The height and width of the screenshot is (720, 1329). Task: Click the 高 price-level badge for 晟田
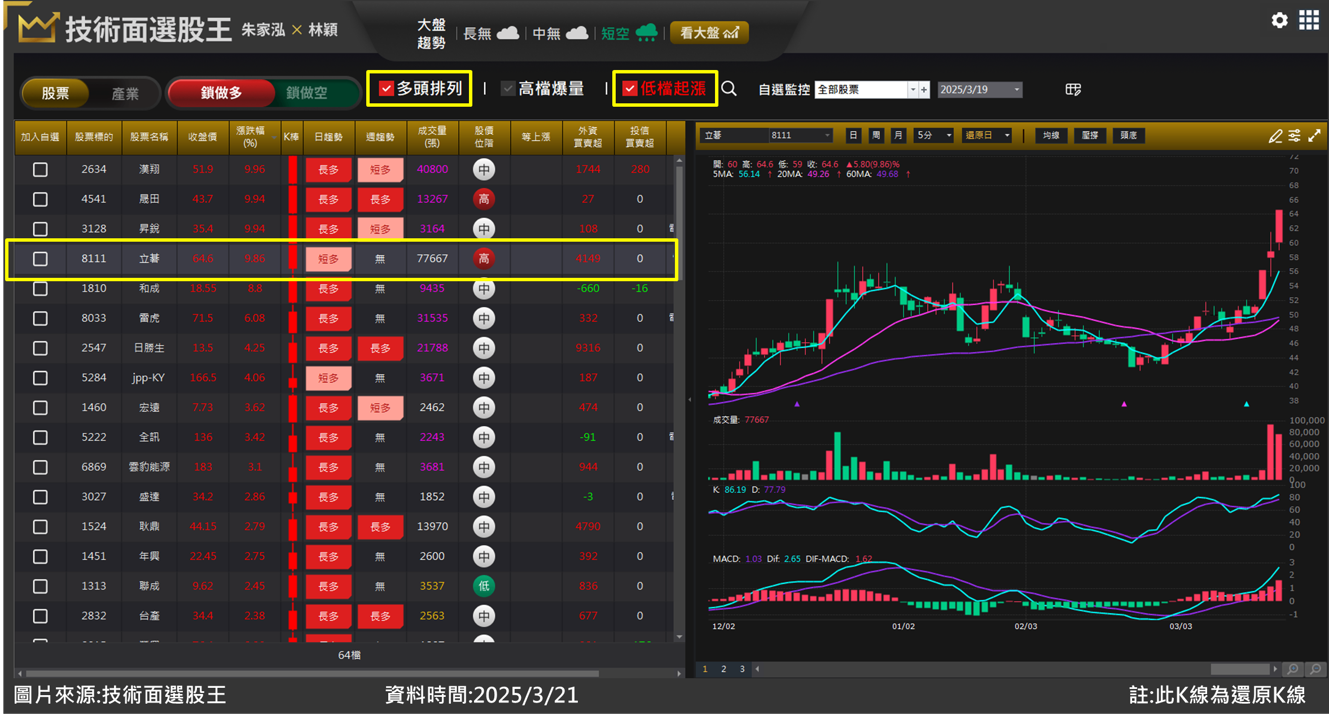pos(484,199)
